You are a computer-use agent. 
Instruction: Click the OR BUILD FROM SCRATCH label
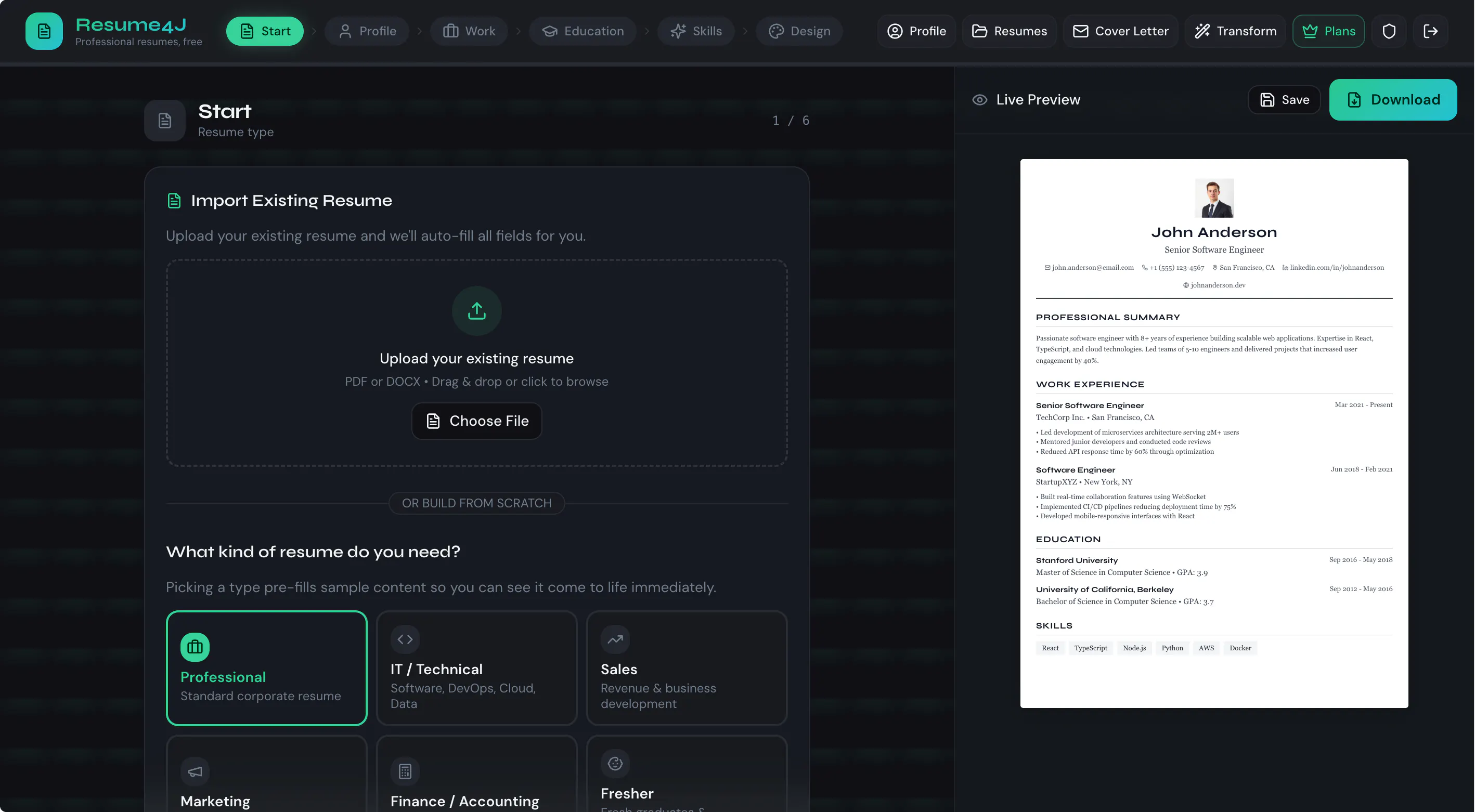pyautogui.click(x=476, y=503)
